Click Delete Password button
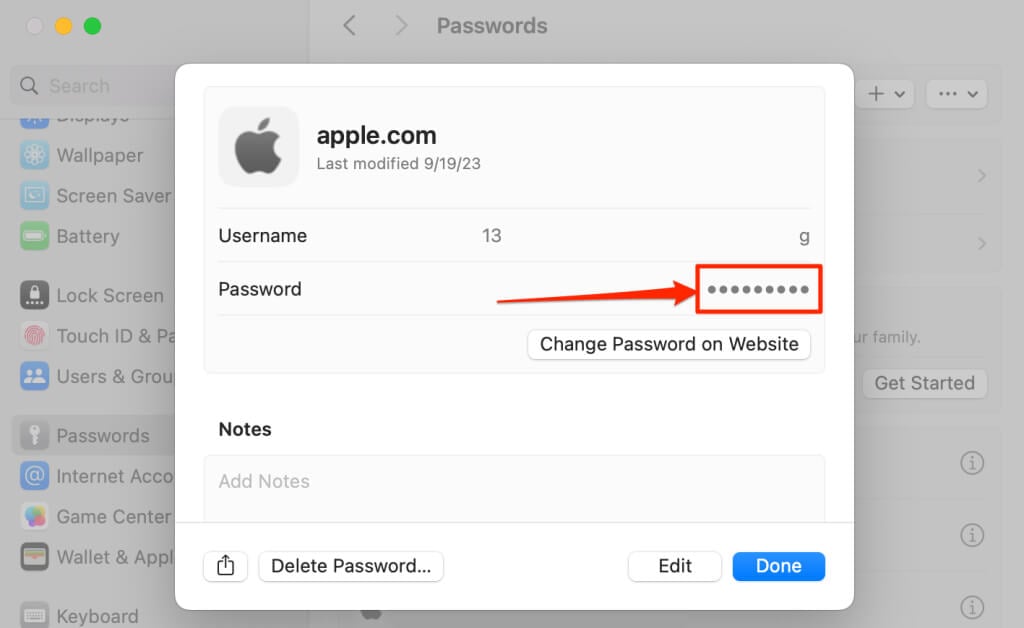Screen dimensions: 1024x628 (351, 566)
